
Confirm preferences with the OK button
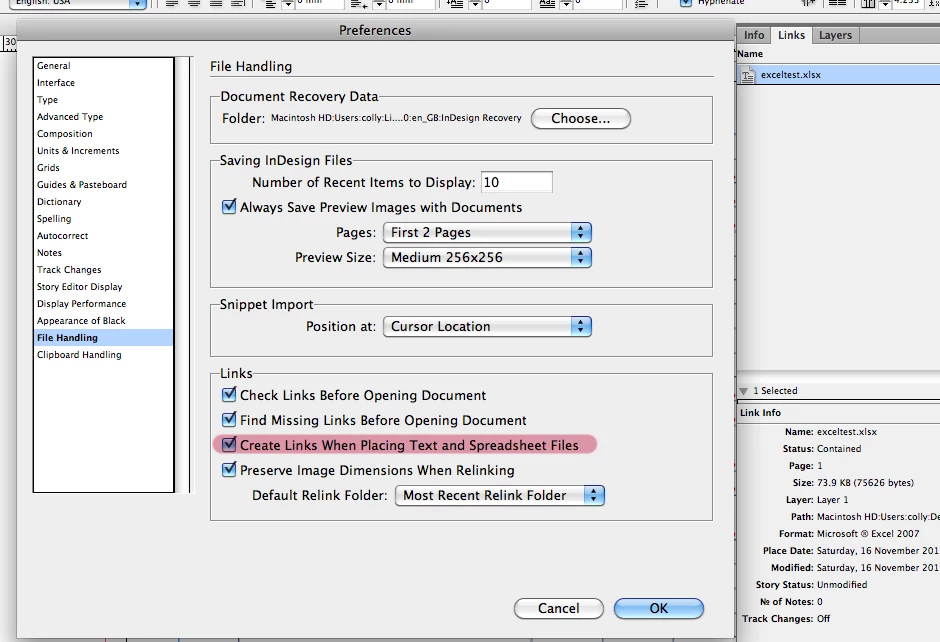[658, 608]
